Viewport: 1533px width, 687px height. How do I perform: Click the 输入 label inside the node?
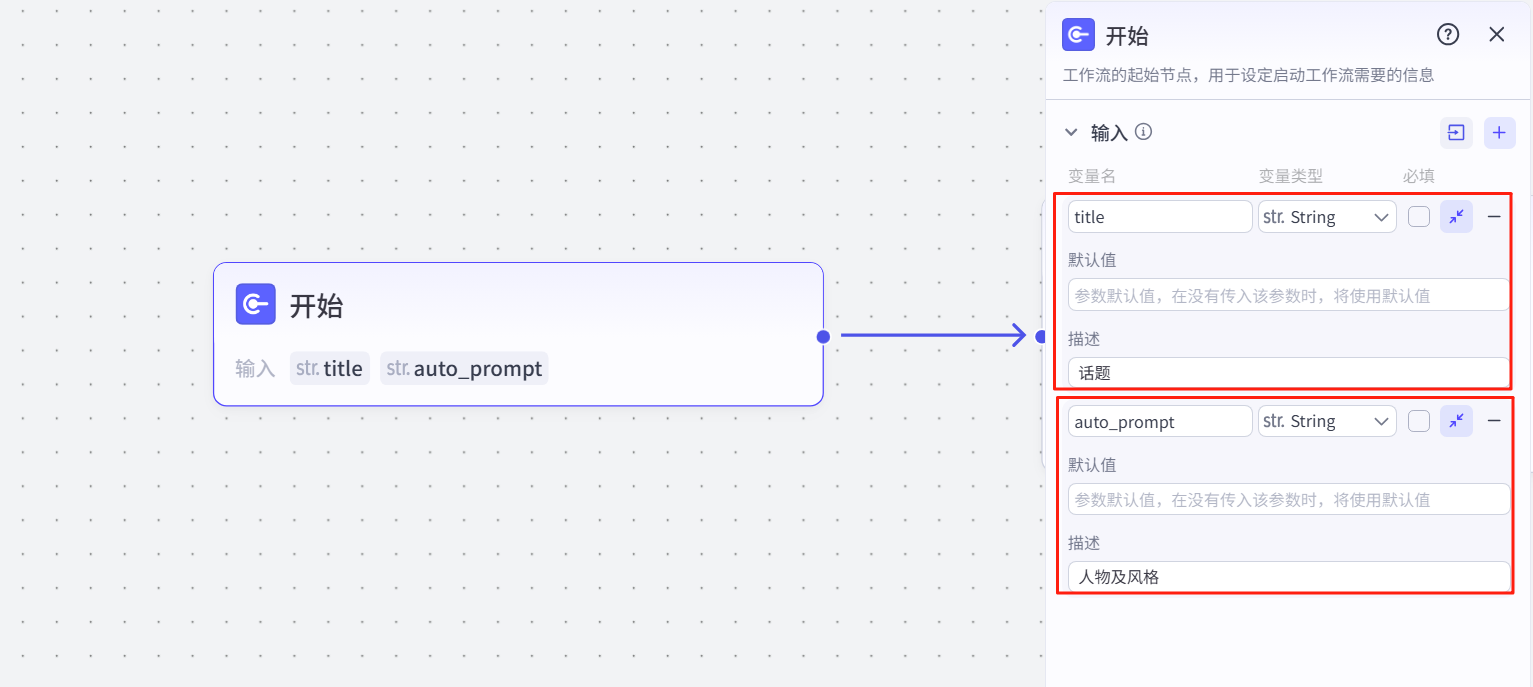coord(255,368)
